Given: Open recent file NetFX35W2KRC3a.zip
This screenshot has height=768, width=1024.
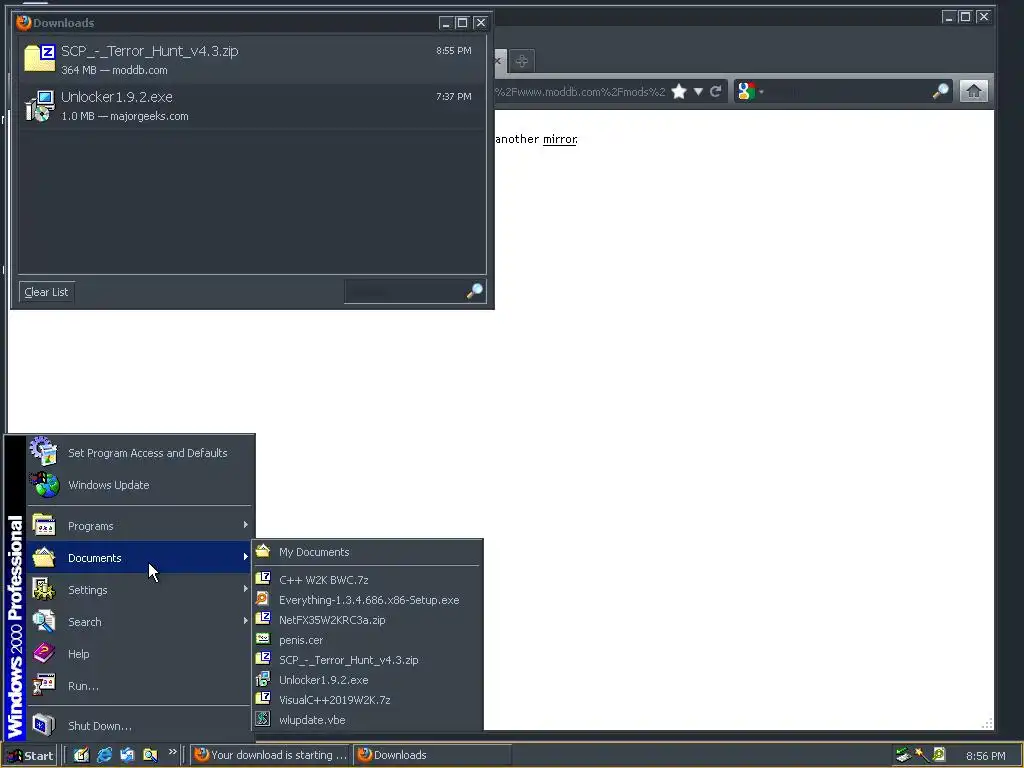Looking at the screenshot, I should 367,620.
